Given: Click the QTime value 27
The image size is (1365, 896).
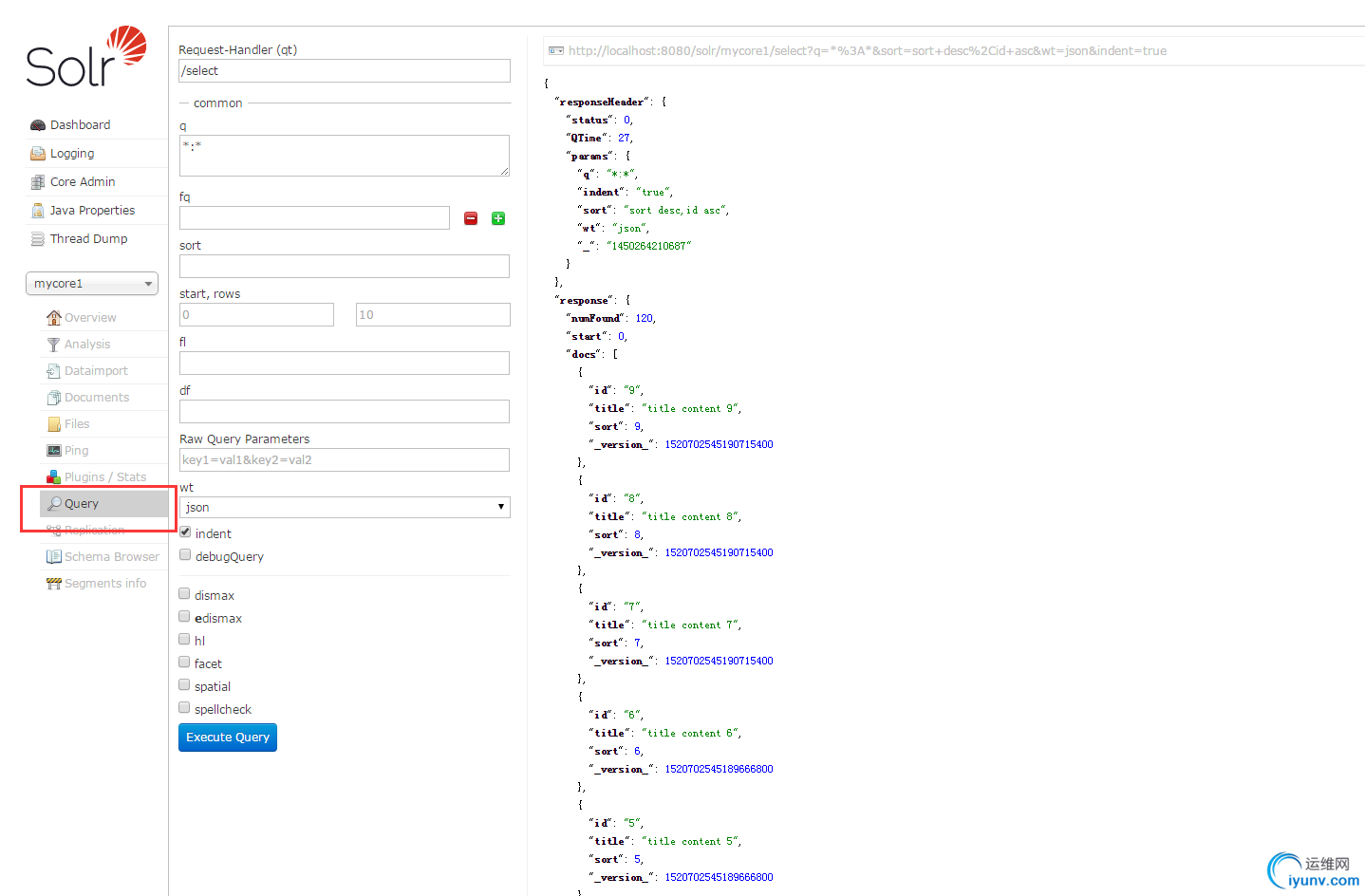Looking at the screenshot, I should [624, 139].
